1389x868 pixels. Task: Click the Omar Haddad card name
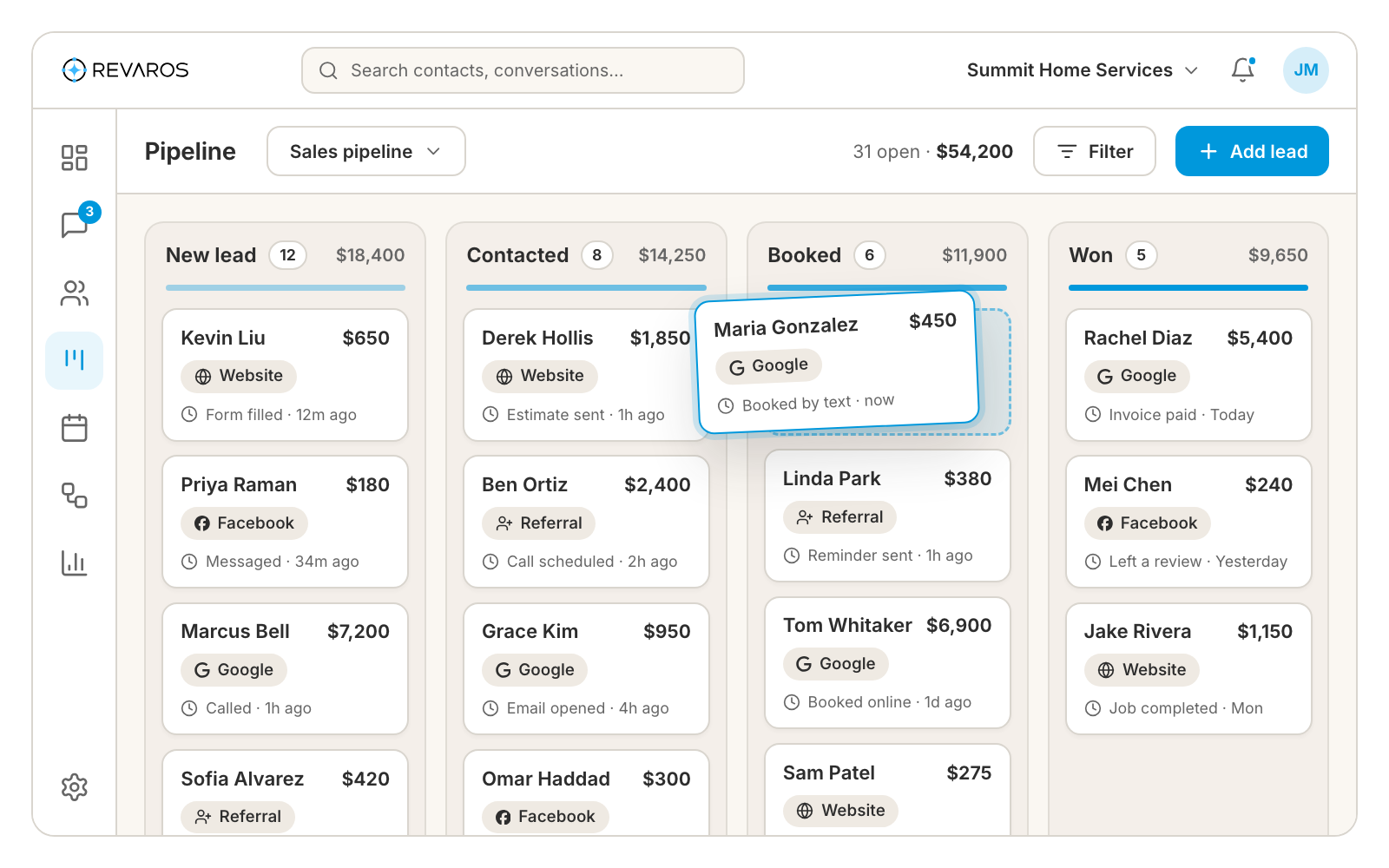(546, 779)
